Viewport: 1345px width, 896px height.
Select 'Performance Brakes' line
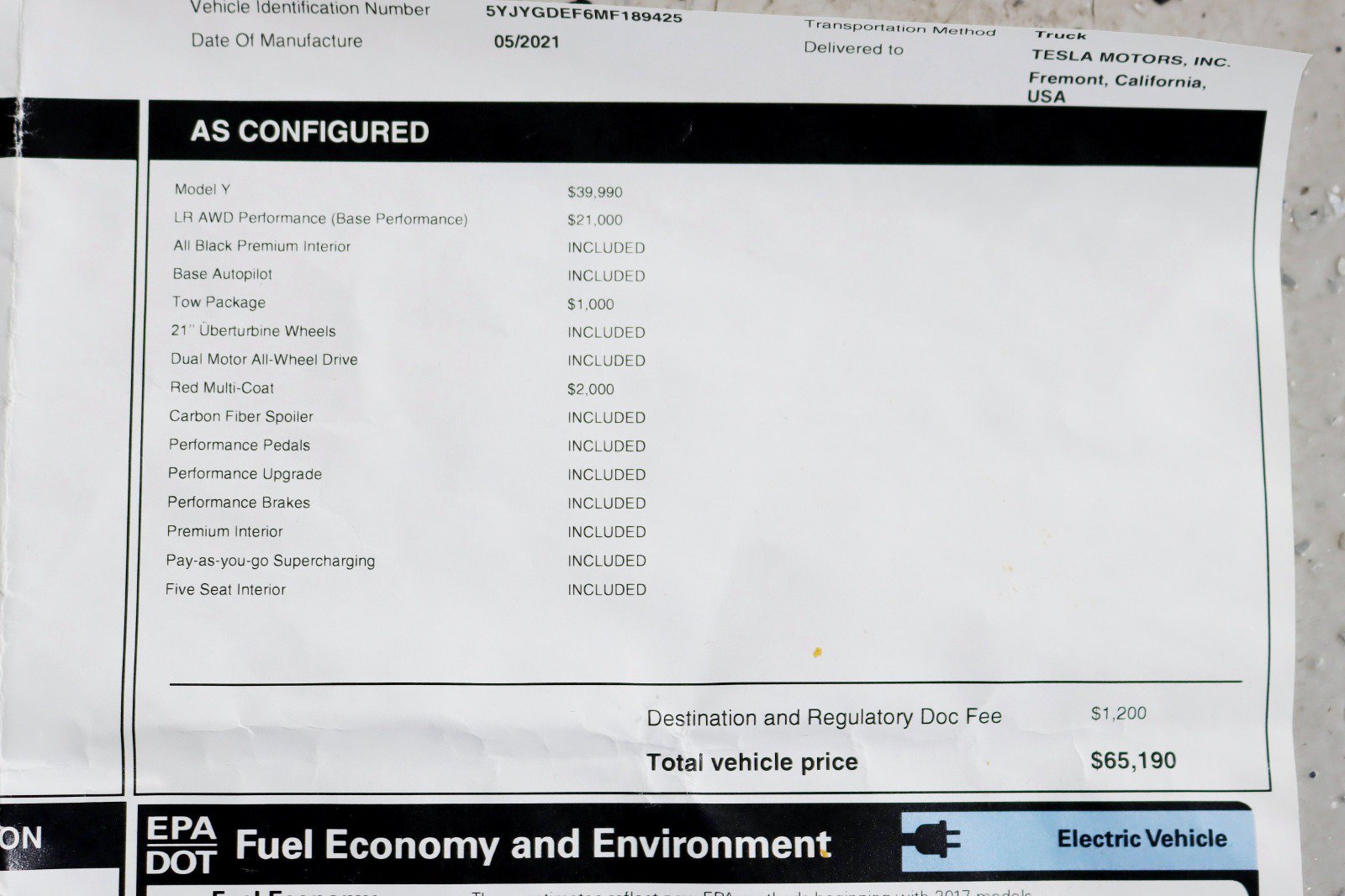tap(239, 503)
